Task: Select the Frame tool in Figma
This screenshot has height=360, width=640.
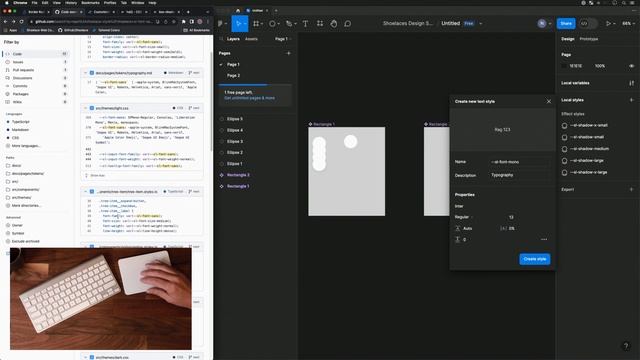Action: pyautogui.click(x=256, y=24)
